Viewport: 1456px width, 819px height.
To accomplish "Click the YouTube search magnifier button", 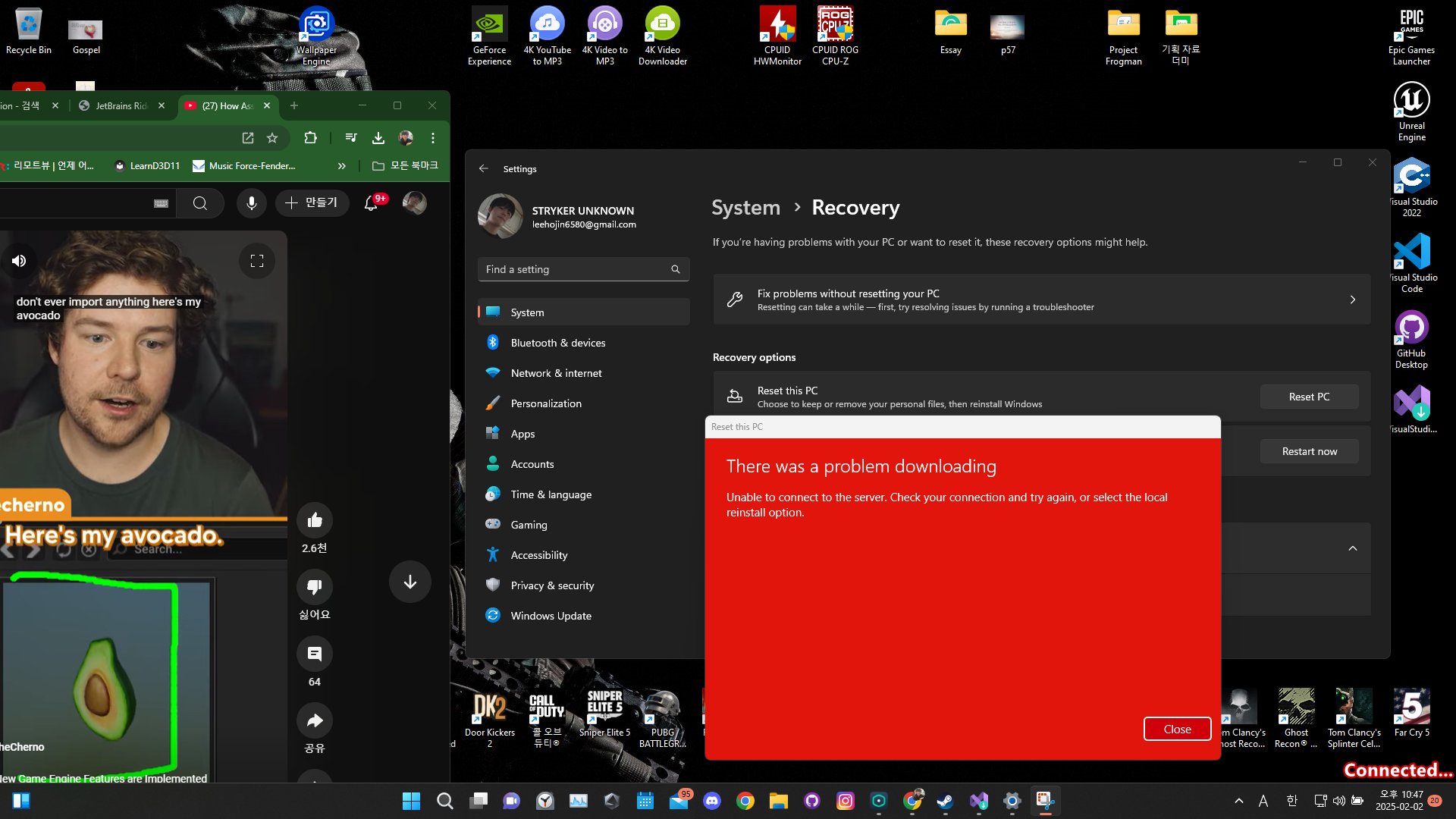I will tap(200, 203).
